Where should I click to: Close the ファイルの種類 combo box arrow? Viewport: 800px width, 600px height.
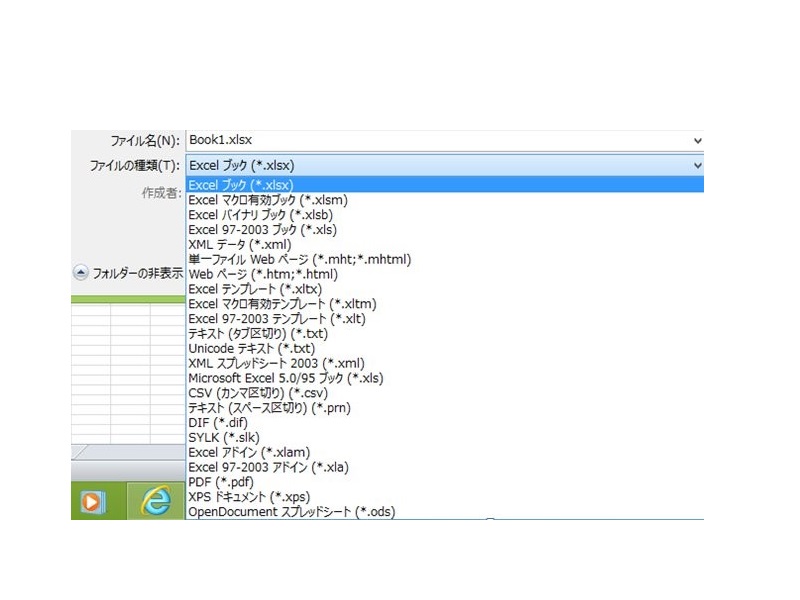pyautogui.click(x=697, y=165)
